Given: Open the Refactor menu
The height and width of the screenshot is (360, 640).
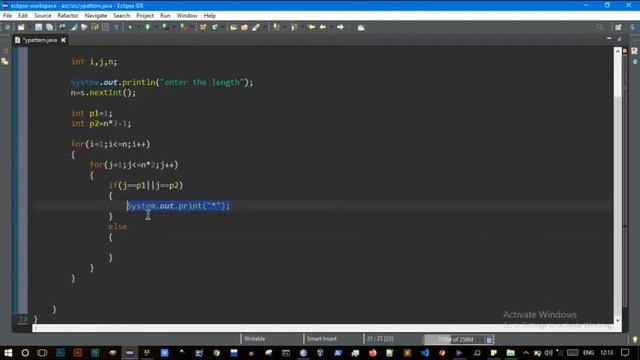Looking at the screenshot, I should (x=68, y=16).
